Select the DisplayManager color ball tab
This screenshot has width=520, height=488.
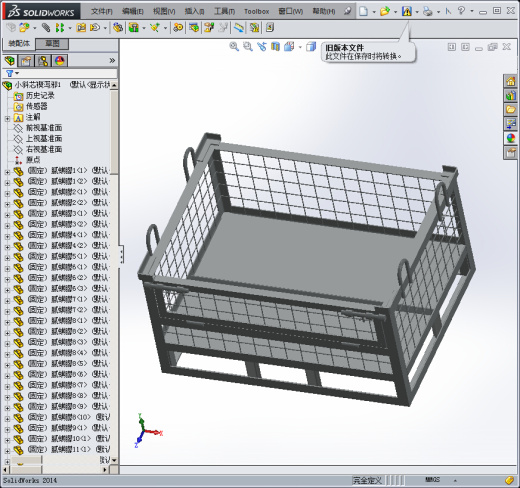(x=60, y=61)
